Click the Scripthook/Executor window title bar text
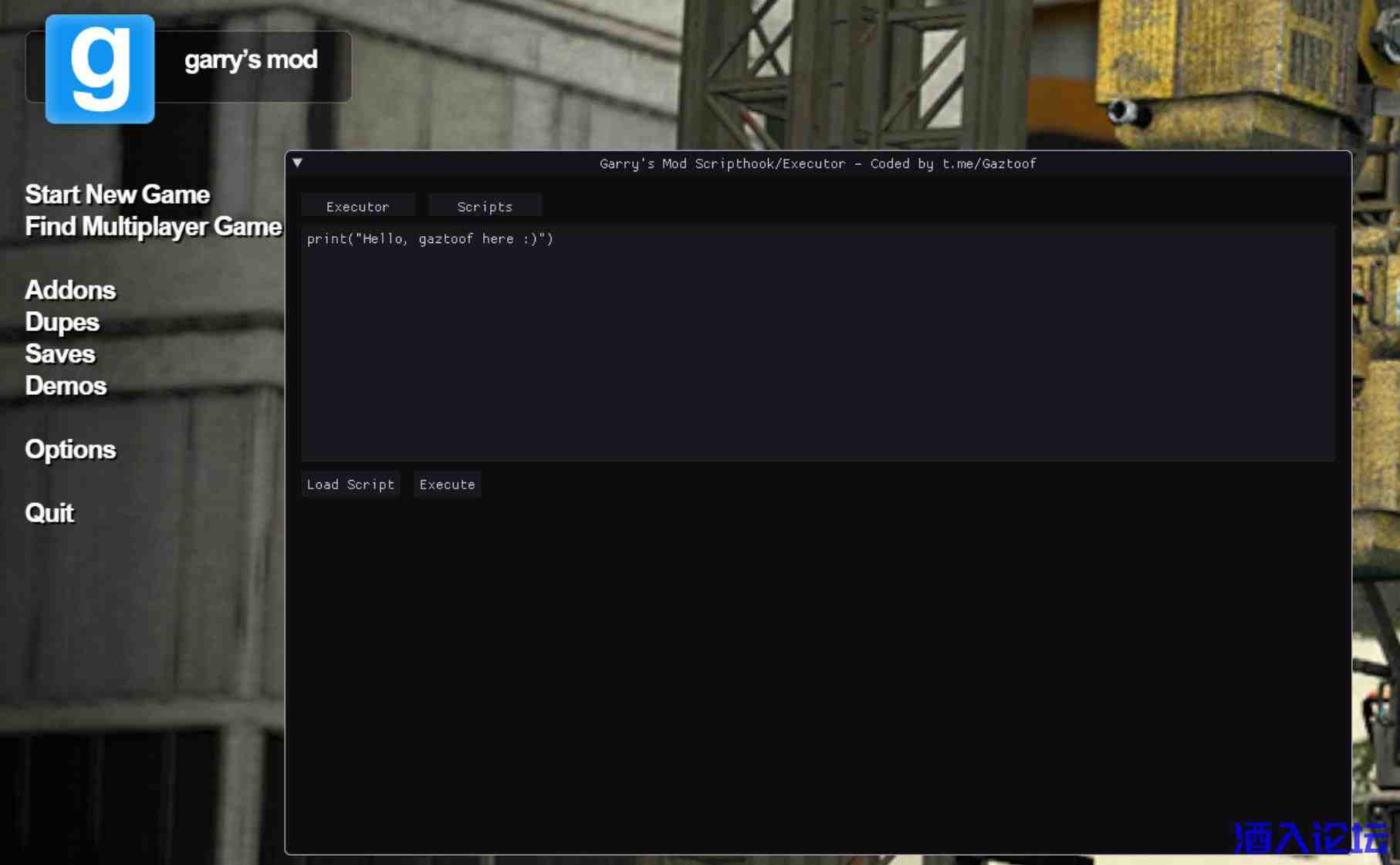This screenshot has height=865, width=1400. 818,164
